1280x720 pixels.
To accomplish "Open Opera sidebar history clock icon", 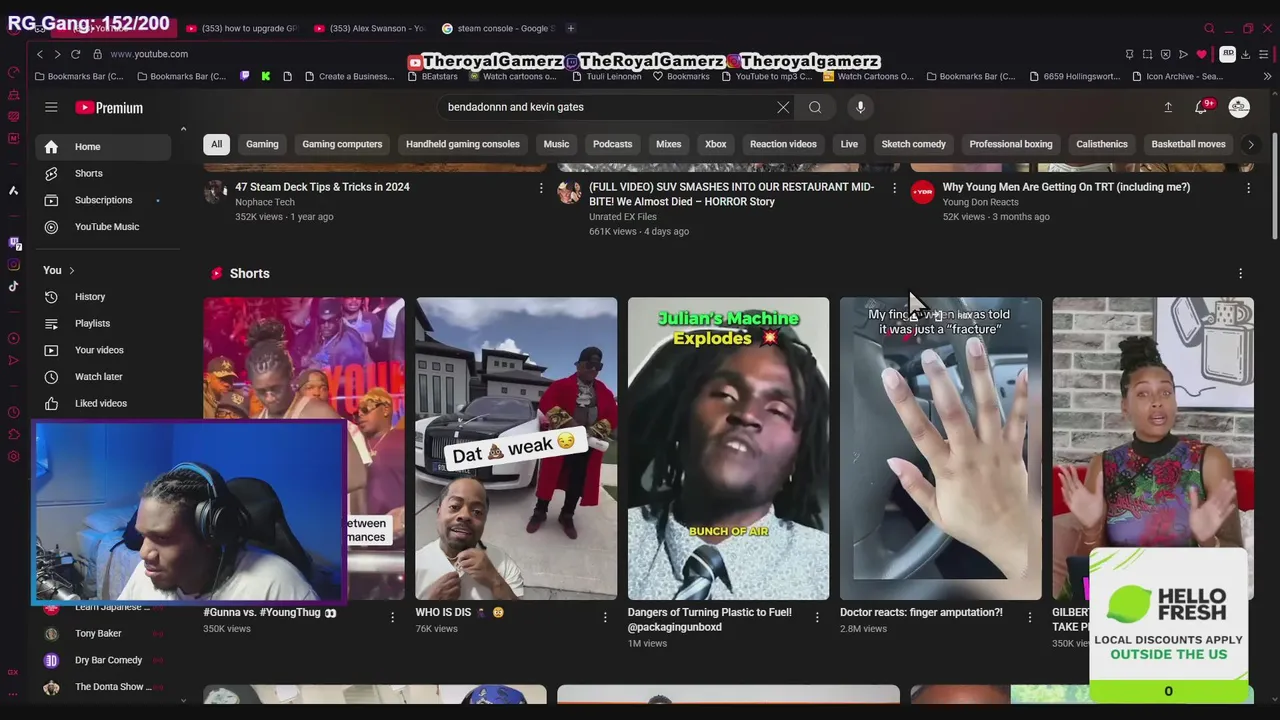I will pos(13,412).
